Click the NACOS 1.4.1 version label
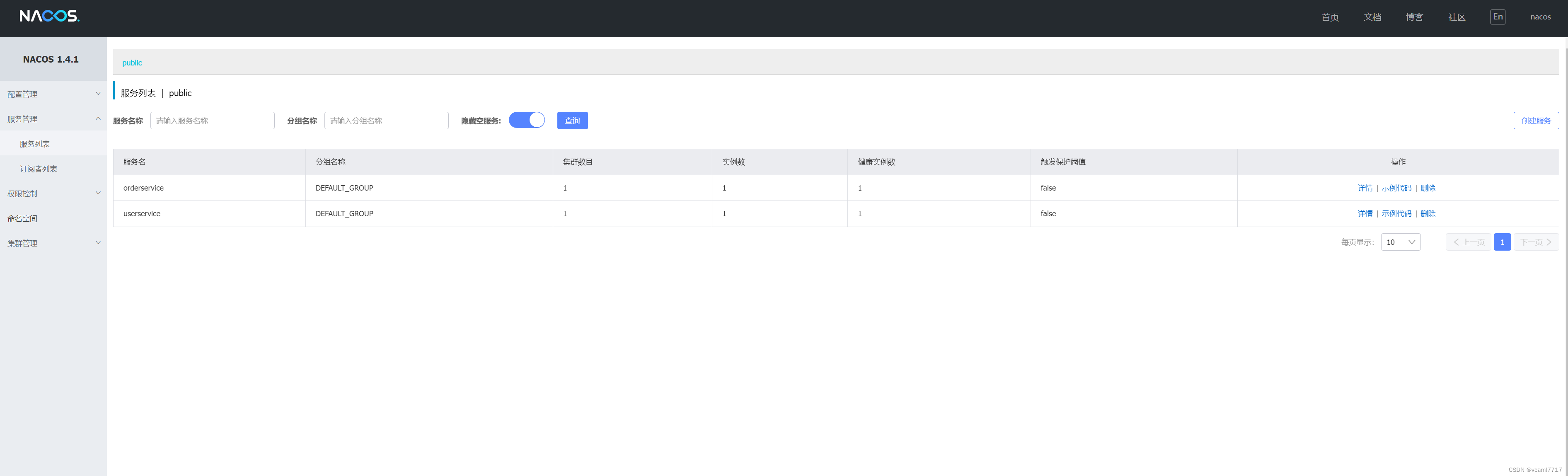Screen dimensions: 1568x476 (51, 59)
